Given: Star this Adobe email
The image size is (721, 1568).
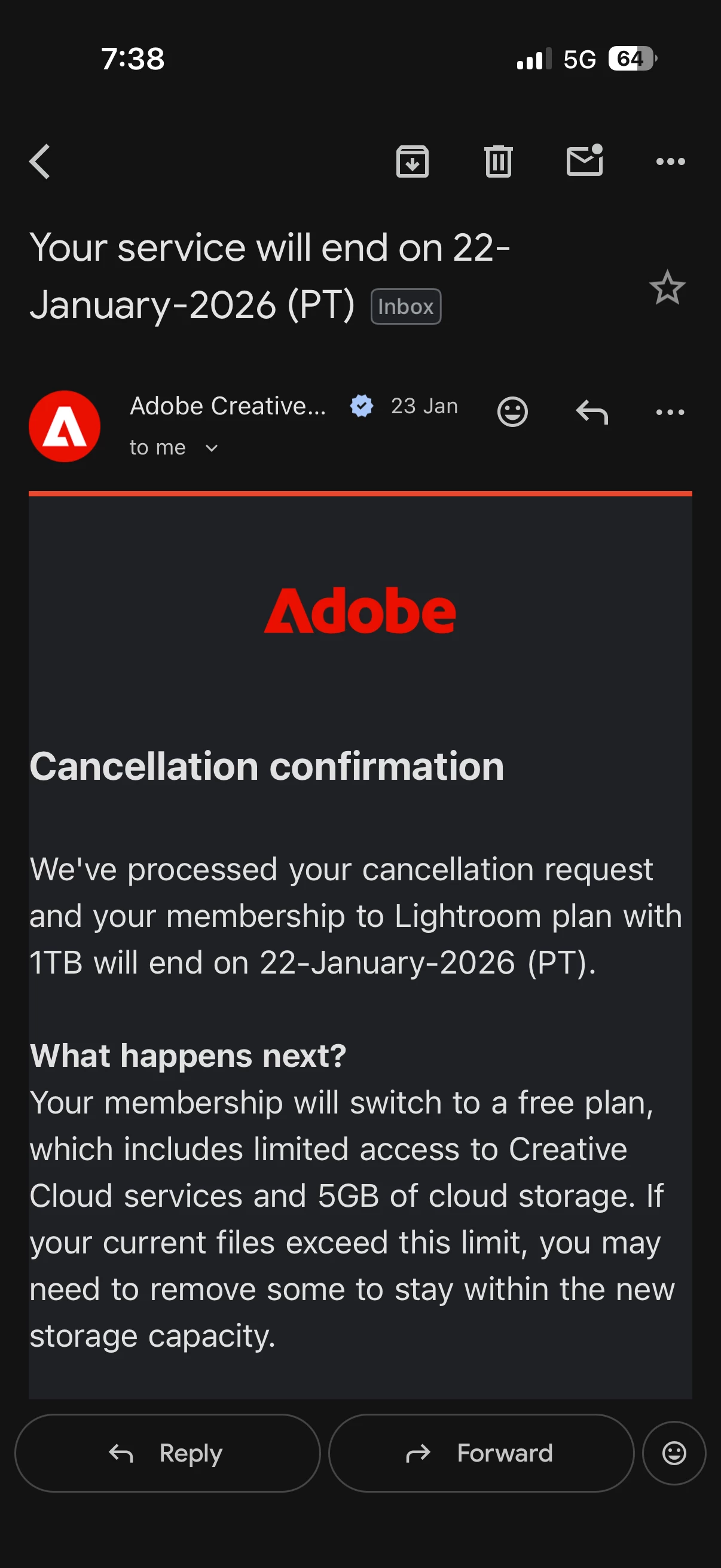Looking at the screenshot, I should (667, 287).
